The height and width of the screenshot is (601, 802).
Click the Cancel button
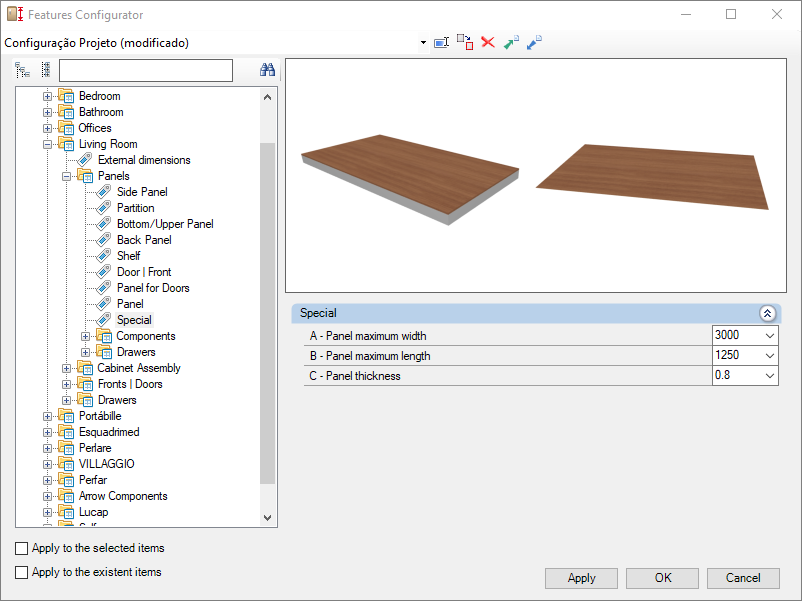(743, 578)
